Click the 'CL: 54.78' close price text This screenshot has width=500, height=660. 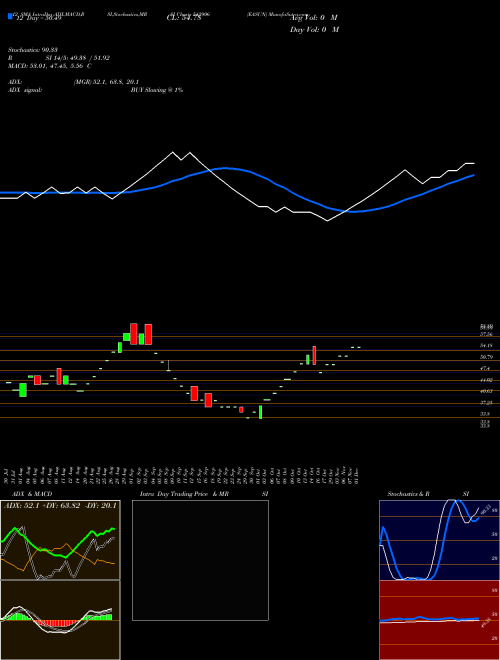(x=184, y=18)
